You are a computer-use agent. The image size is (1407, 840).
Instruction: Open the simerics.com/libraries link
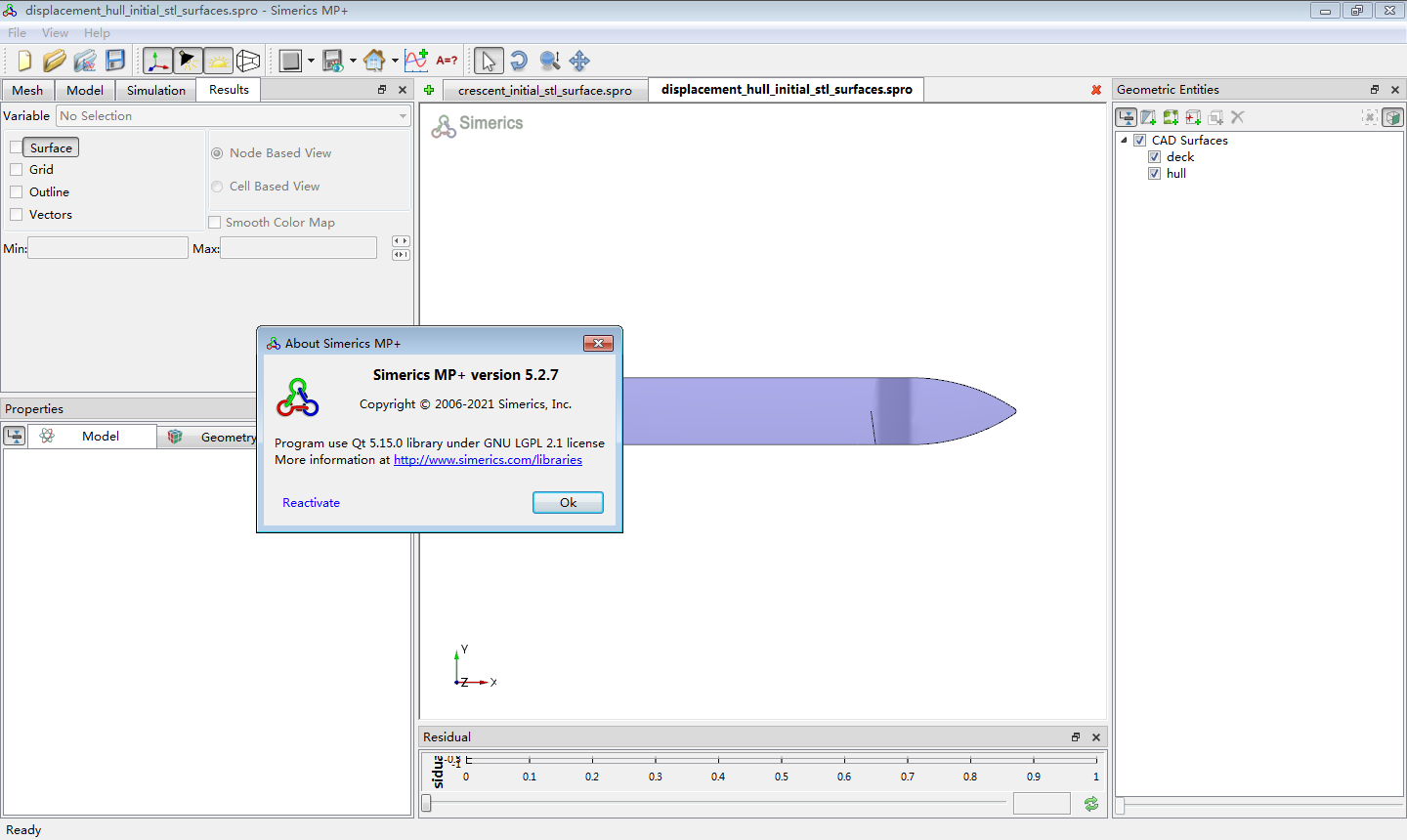[488, 460]
